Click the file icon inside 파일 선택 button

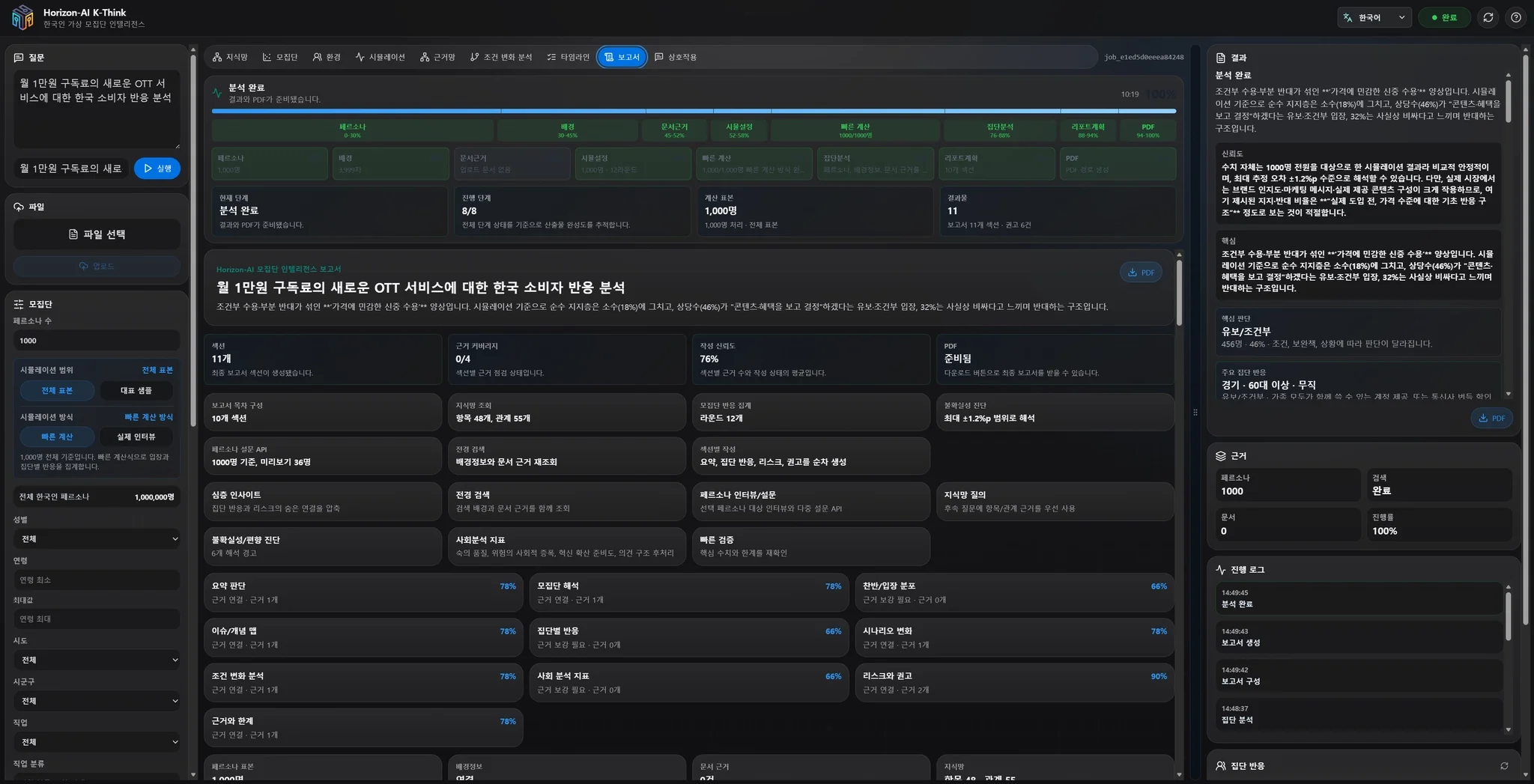(x=73, y=234)
